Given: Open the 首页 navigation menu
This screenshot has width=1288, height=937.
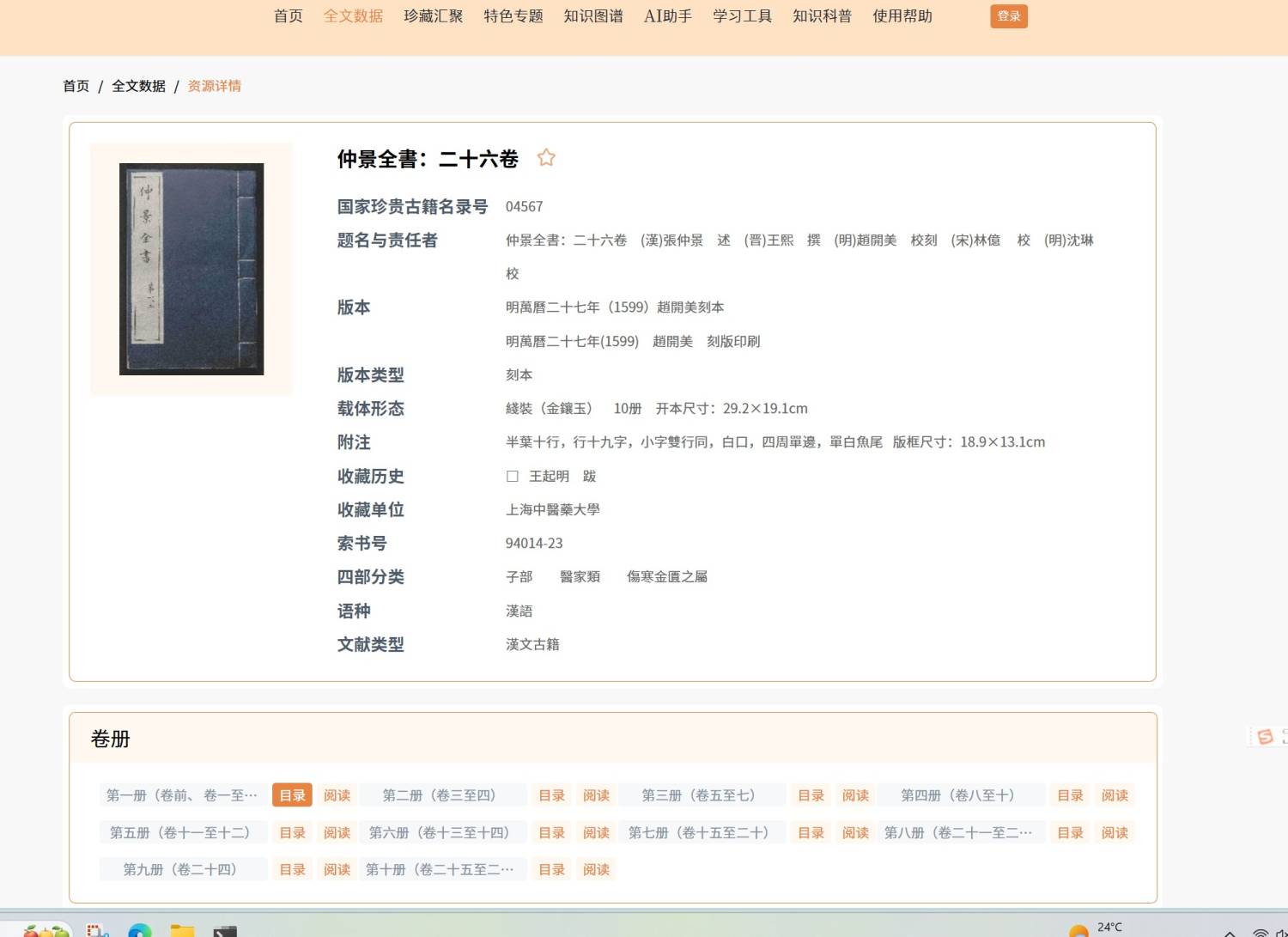Looking at the screenshot, I should 288,15.
